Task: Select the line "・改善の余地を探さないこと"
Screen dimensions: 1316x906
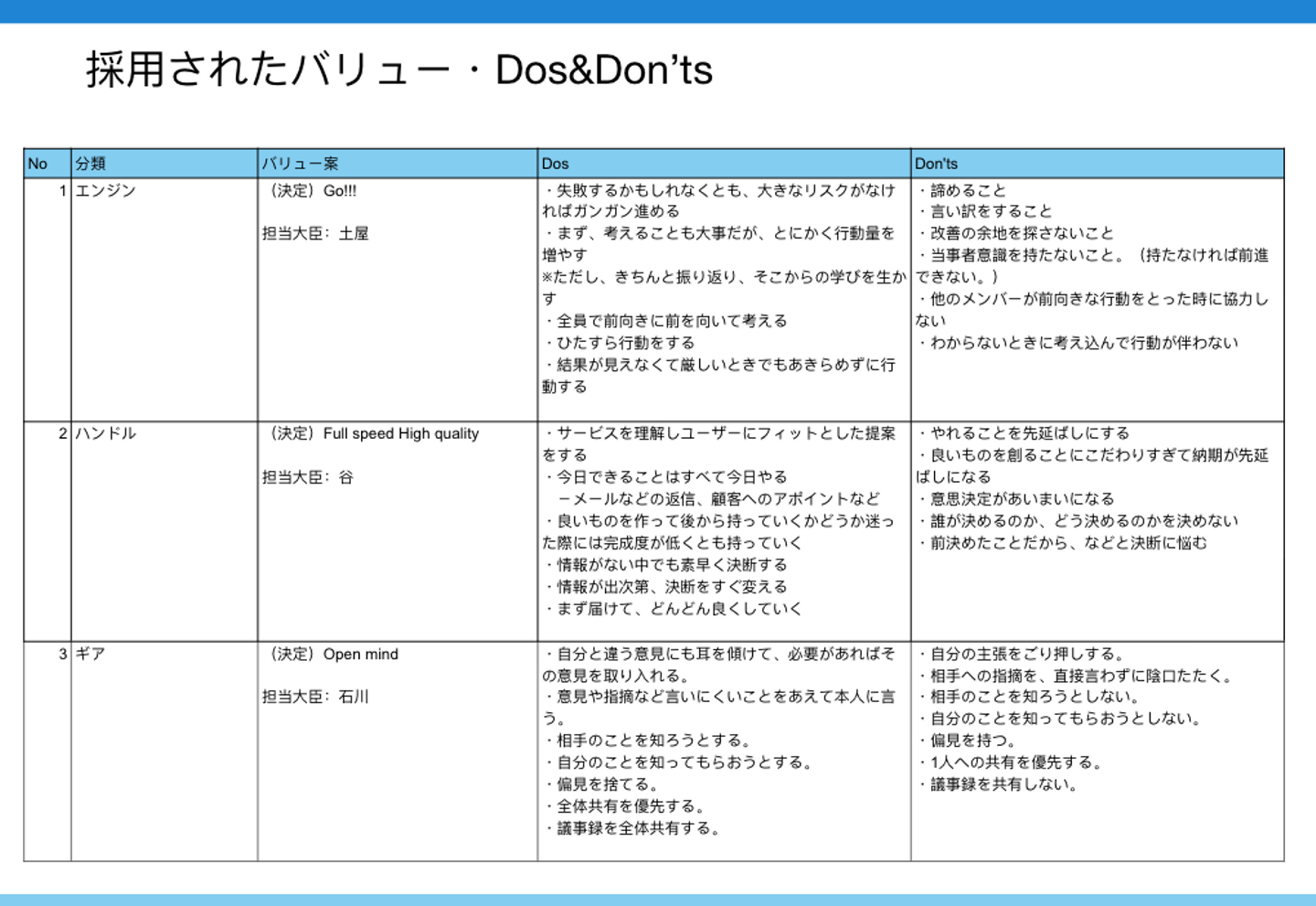Action: point(1015,233)
